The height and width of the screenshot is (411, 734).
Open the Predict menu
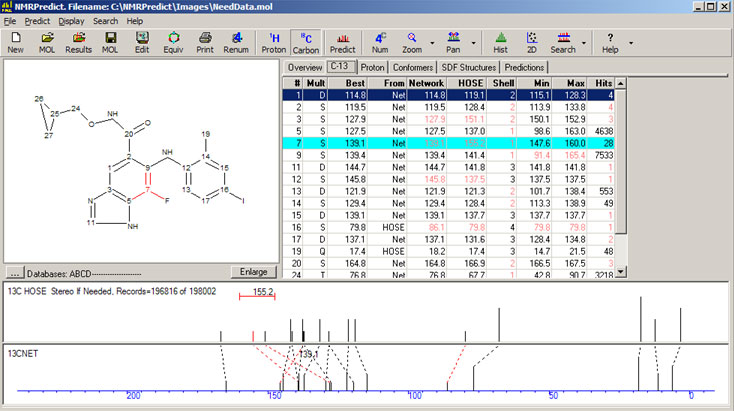(x=37, y=20)
